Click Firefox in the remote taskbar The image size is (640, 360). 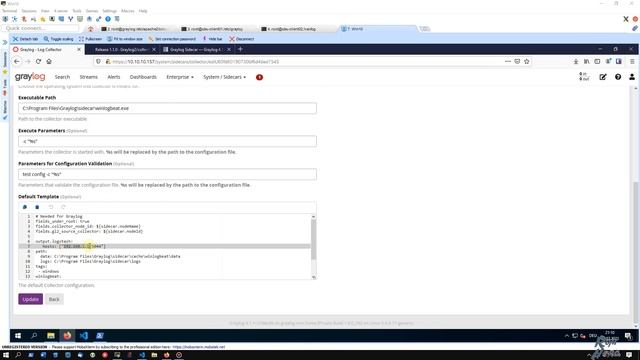[x=67, y=336]
